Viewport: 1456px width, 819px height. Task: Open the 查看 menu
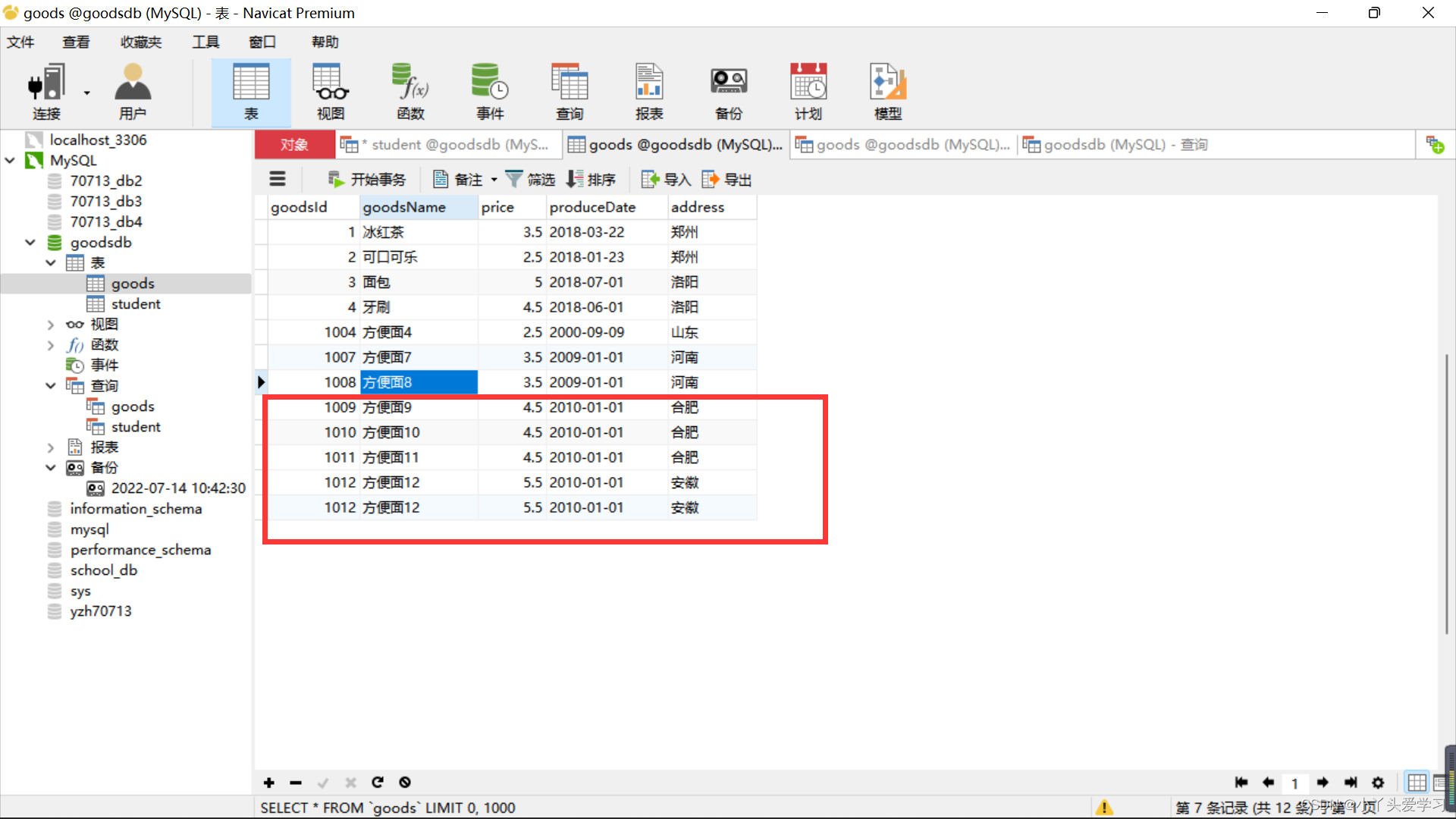[x=76, y=42]
